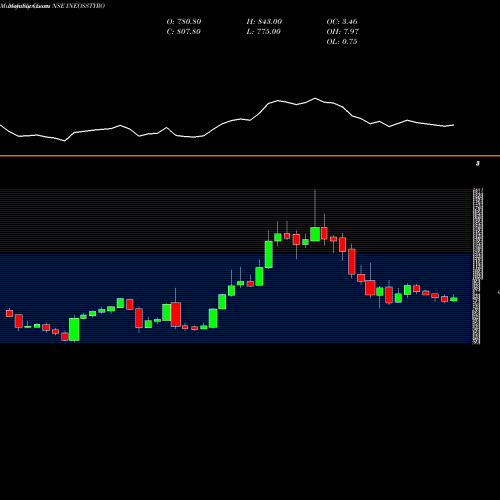Click the OC: 3.46 reading

pyautogui.click(x=342, y=22)
